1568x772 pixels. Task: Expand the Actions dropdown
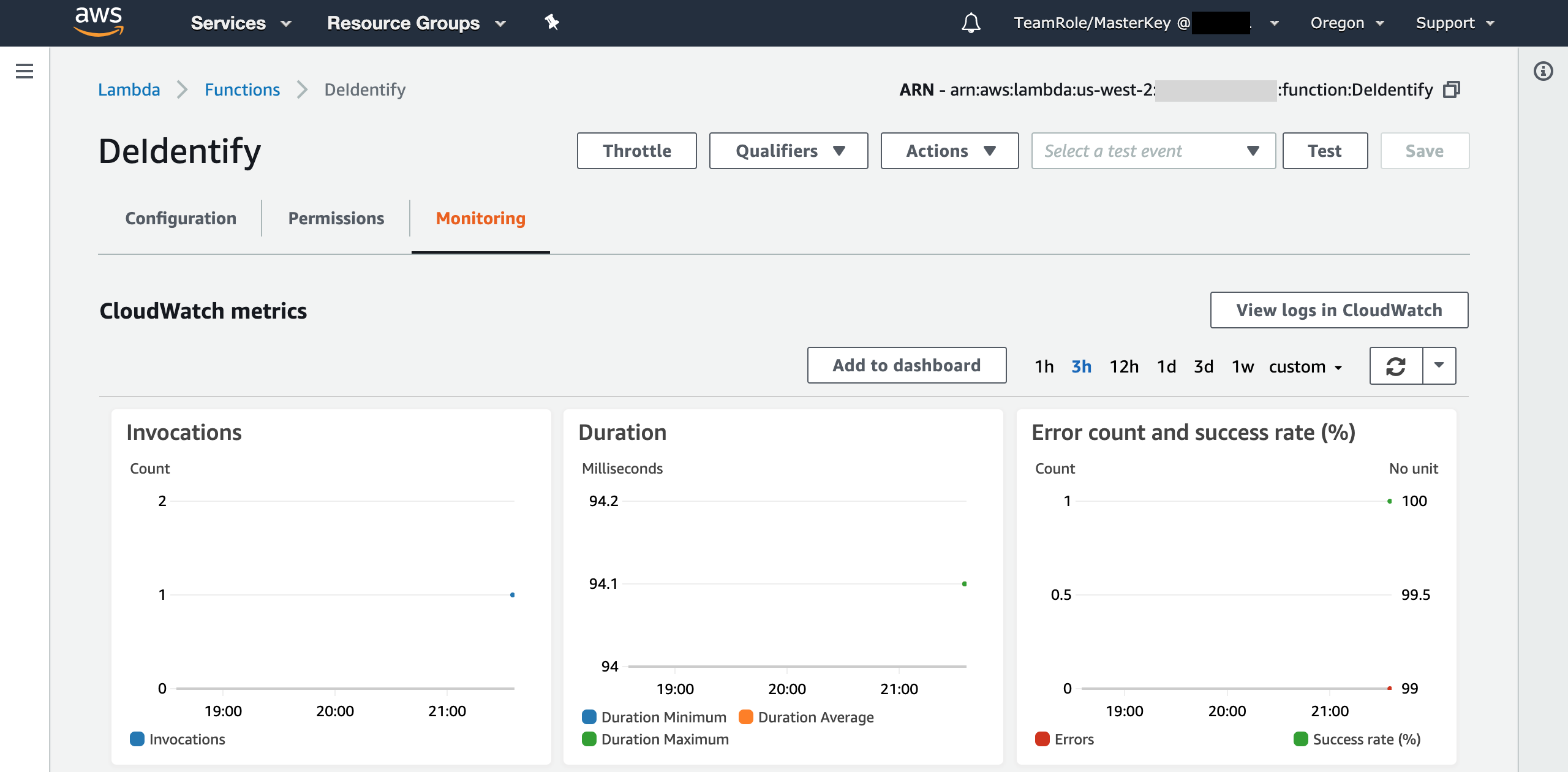click(x=950, y=151)
